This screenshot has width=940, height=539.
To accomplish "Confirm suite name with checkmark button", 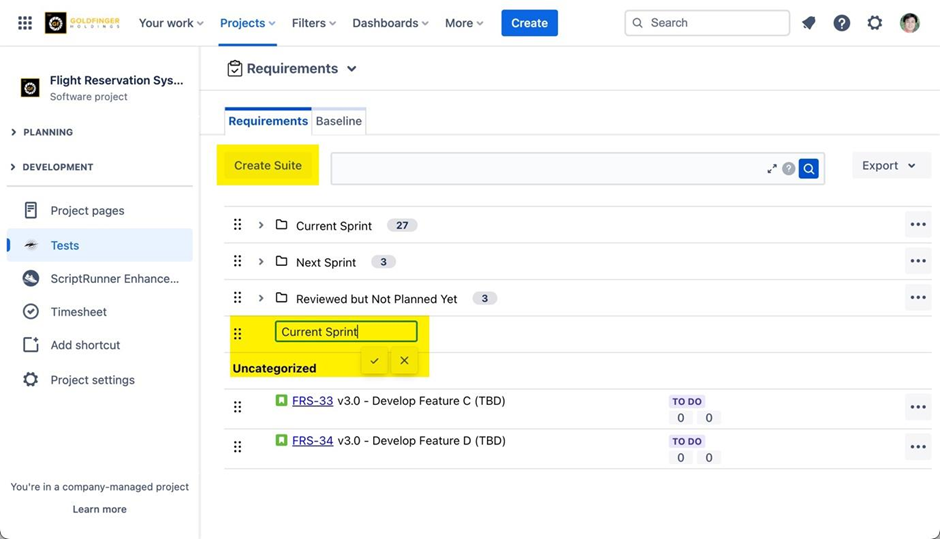I will [x=375, y=361].
